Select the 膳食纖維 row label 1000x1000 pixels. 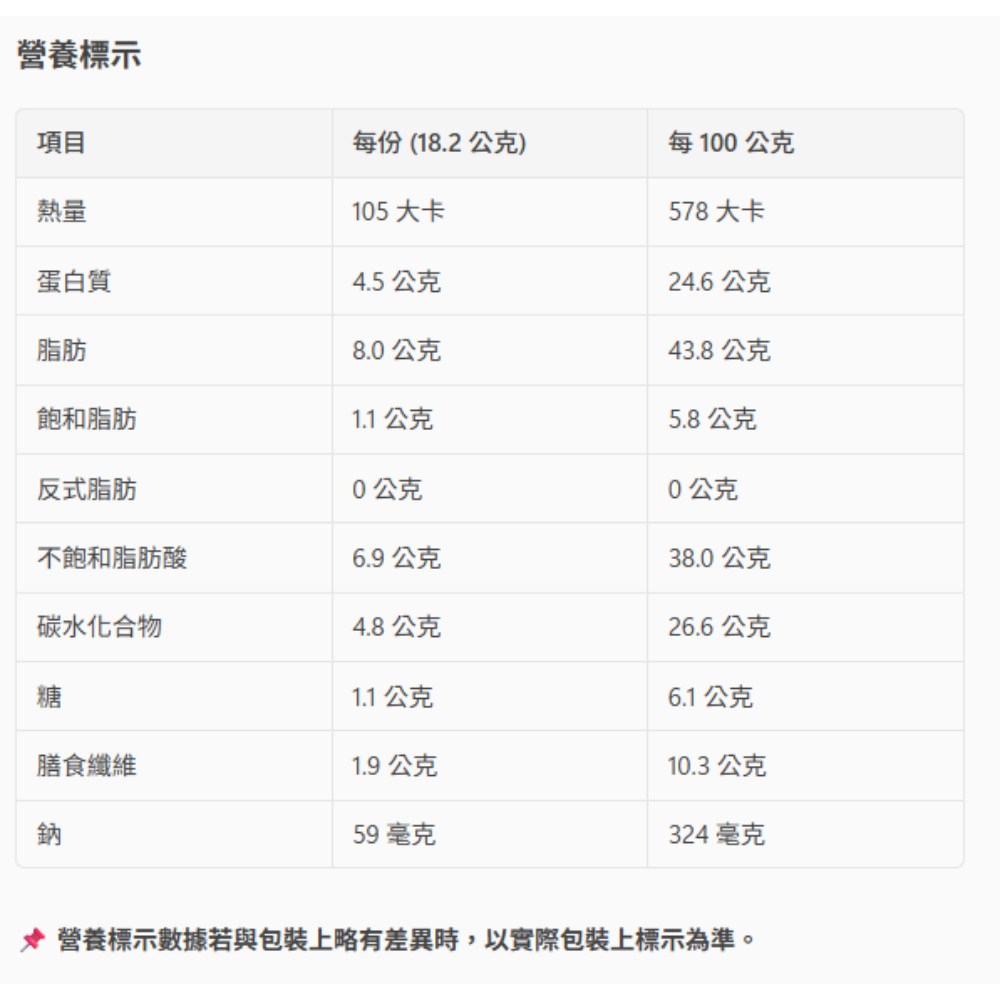pyautogui.click(x=87, y=766)
